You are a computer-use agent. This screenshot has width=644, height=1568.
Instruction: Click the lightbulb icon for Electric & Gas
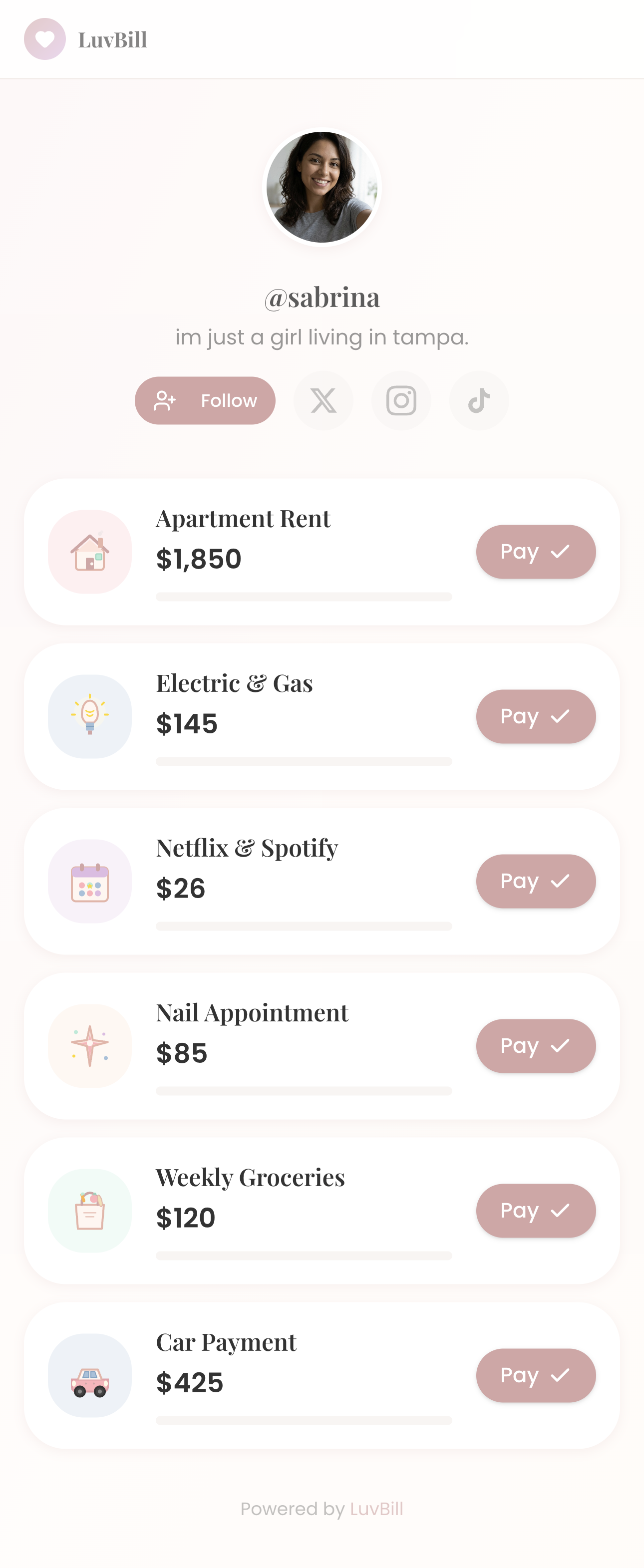tap(90, 716)
